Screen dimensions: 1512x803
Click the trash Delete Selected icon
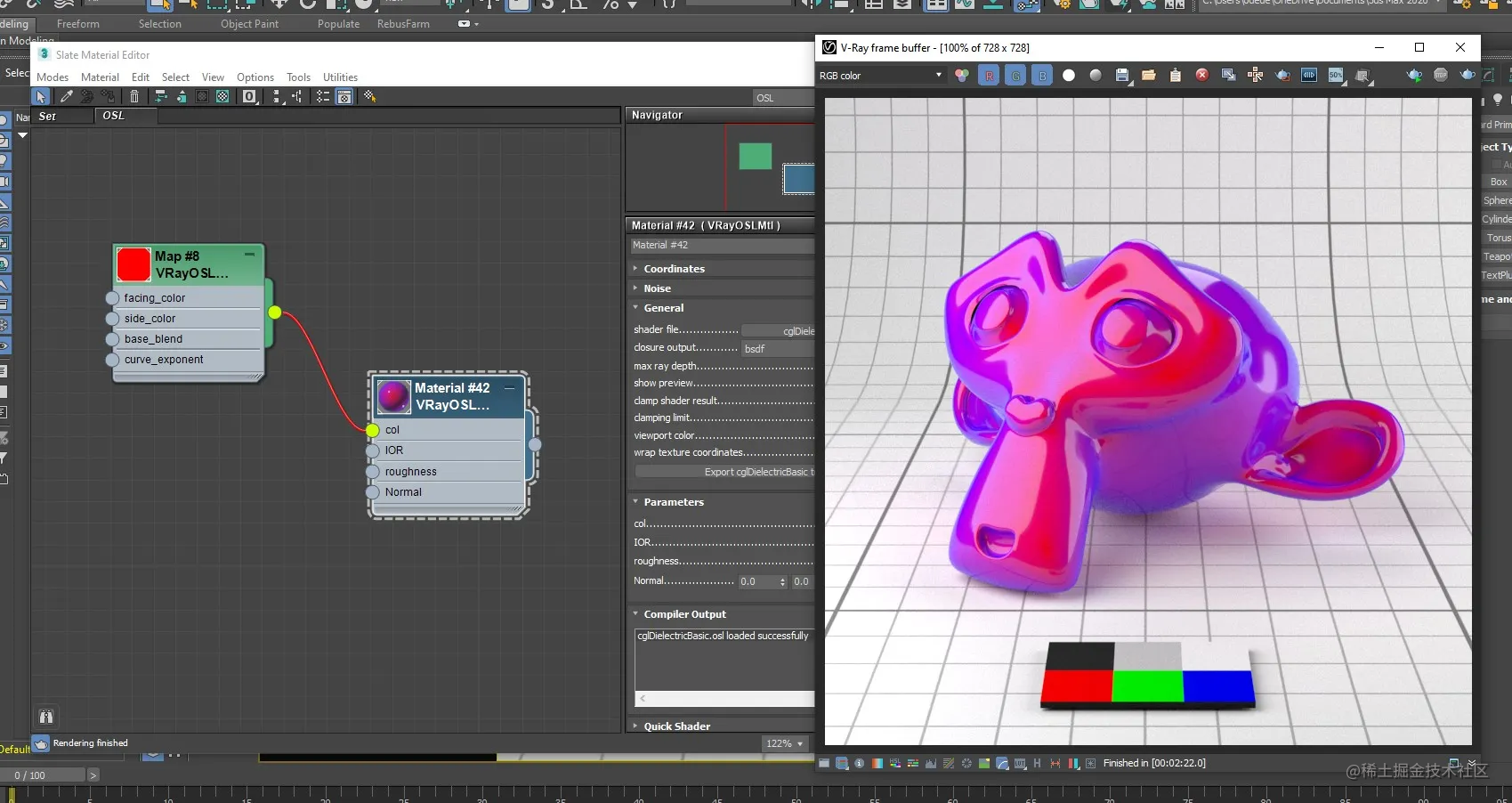point(134,96)
